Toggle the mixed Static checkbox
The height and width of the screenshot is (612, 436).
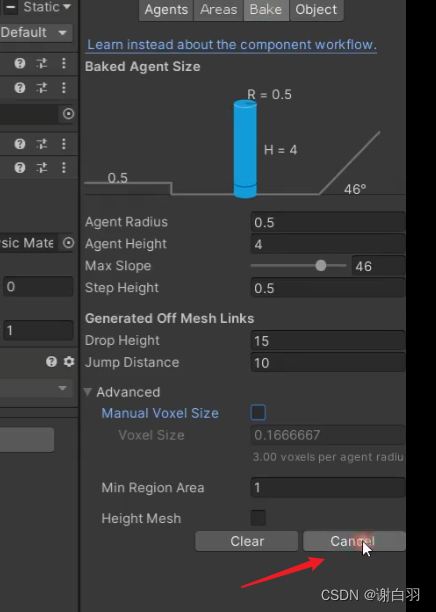(11, 7)
